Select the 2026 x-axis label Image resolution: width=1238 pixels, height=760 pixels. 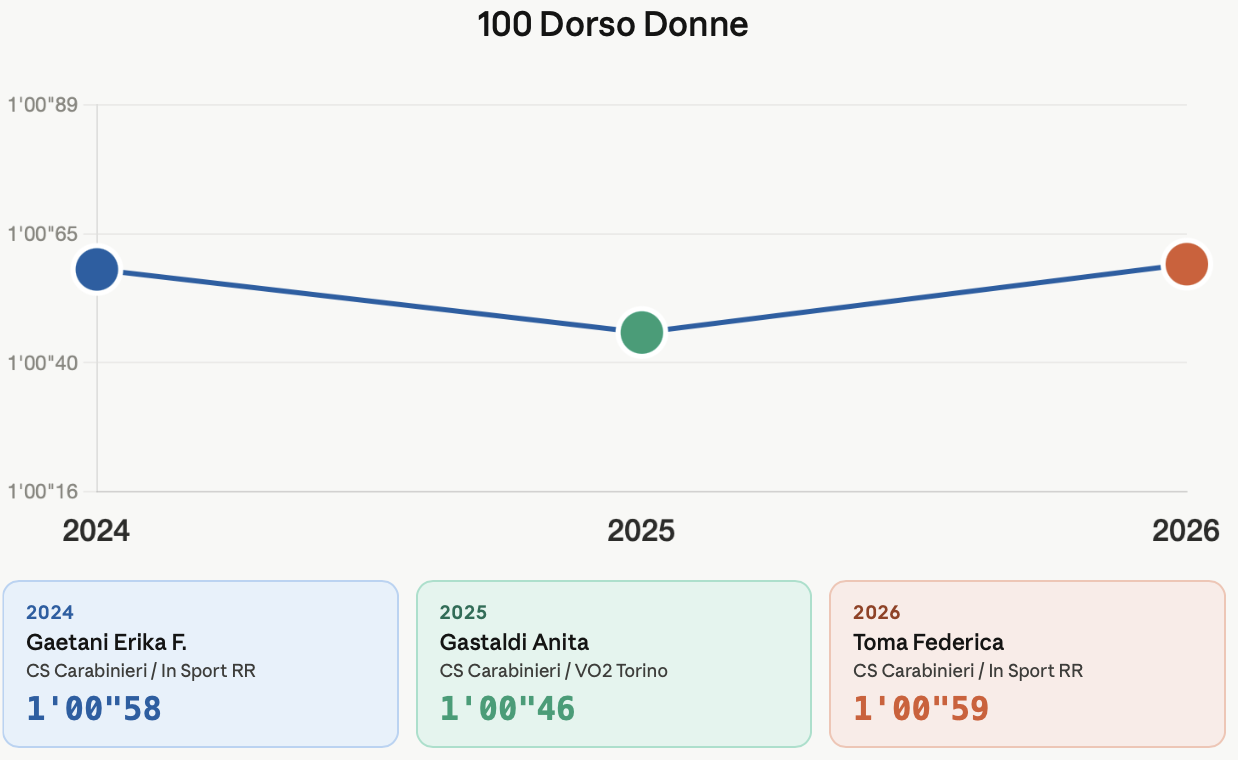1185,530
